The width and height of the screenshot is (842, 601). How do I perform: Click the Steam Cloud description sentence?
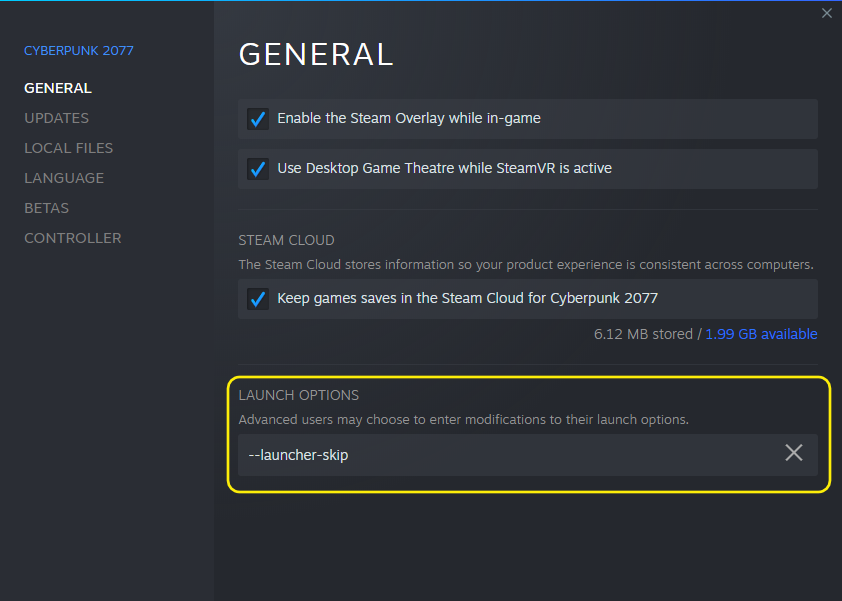coord(525,265)
